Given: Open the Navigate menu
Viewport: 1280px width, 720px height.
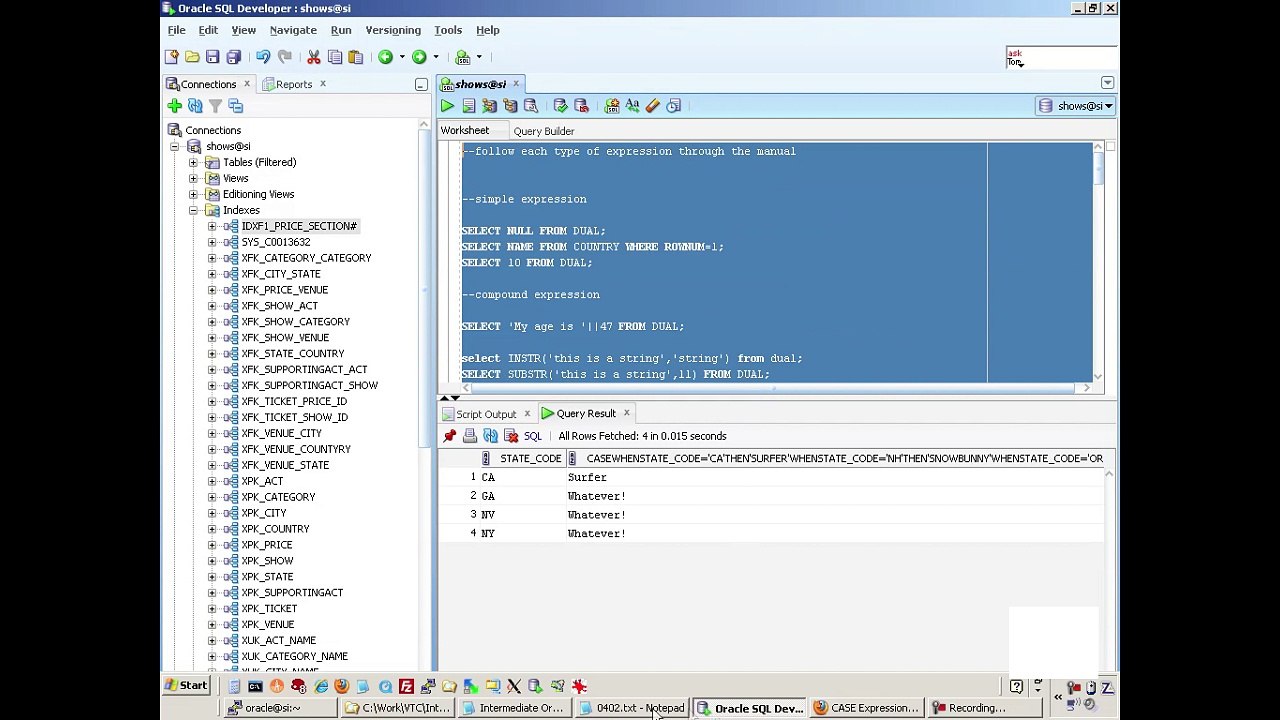Looking at the screenshot, I should [x=293, y=30].
